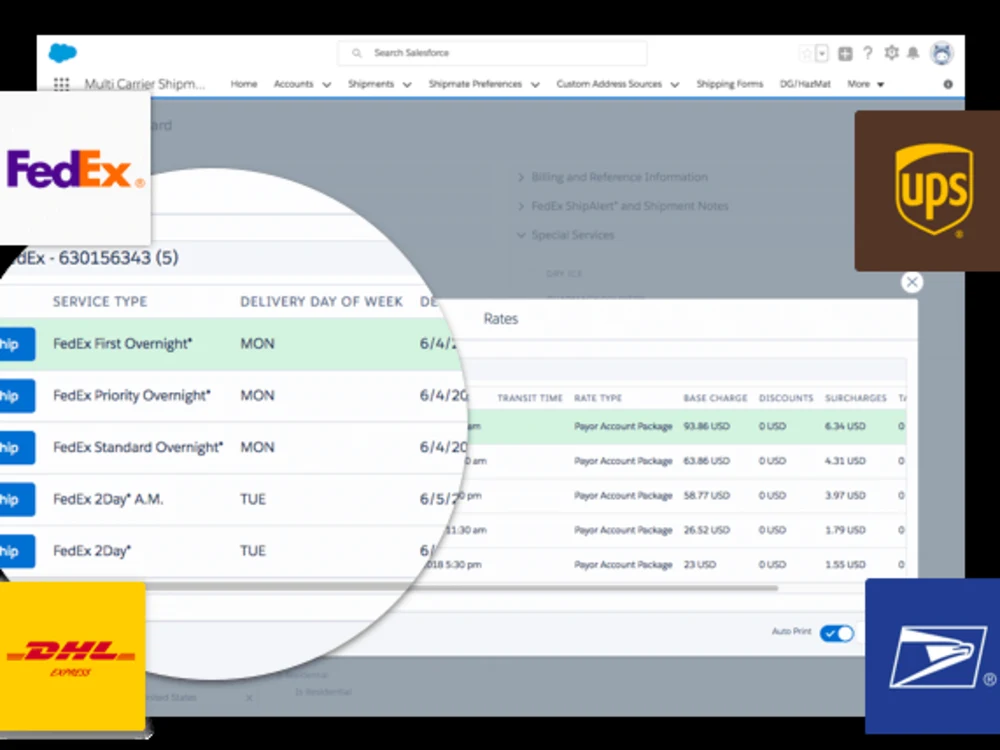Toggle the Auto Print switch

[x=837, y=633]
